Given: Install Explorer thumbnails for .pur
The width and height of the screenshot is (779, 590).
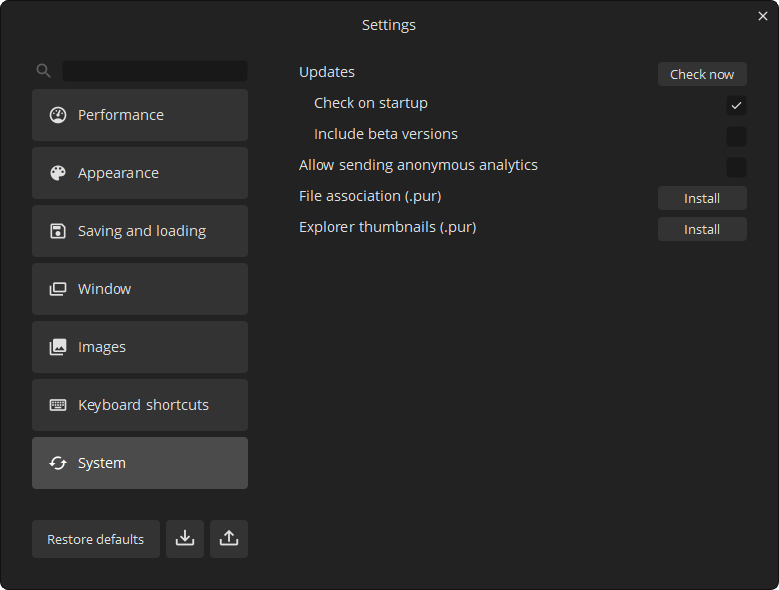Looking at the screenshot, I should (702, 229).
